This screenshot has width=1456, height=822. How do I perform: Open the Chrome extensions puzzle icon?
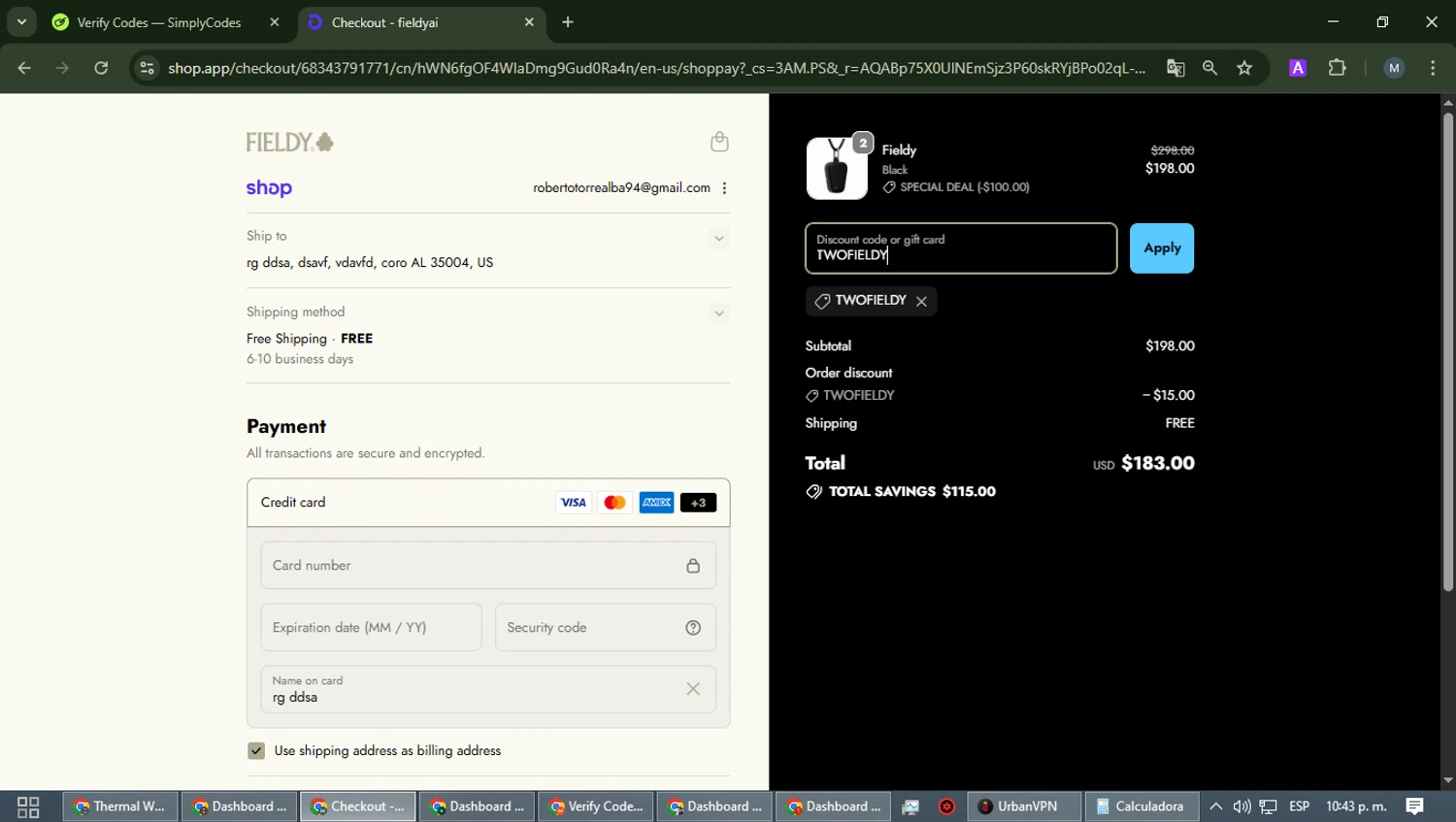(1338, 68)
